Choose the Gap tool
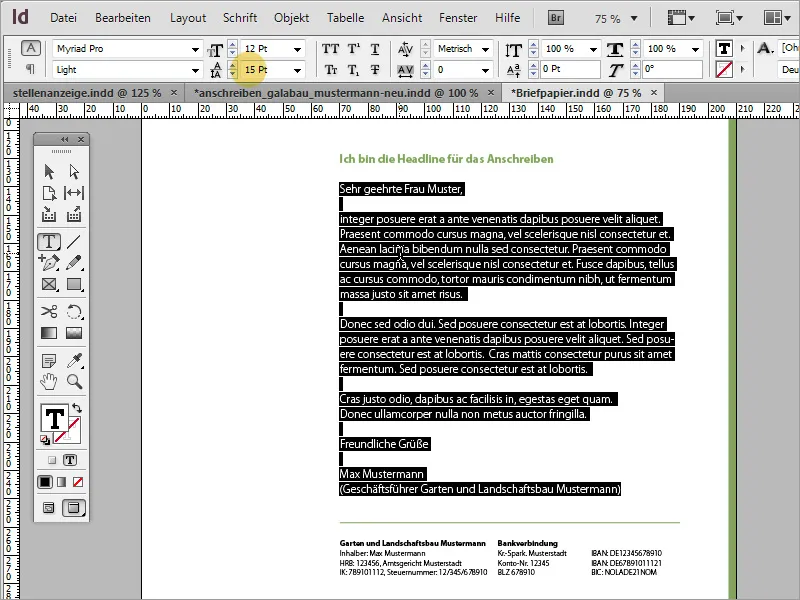This screenshot has width=800, height=600. (74, 193)
